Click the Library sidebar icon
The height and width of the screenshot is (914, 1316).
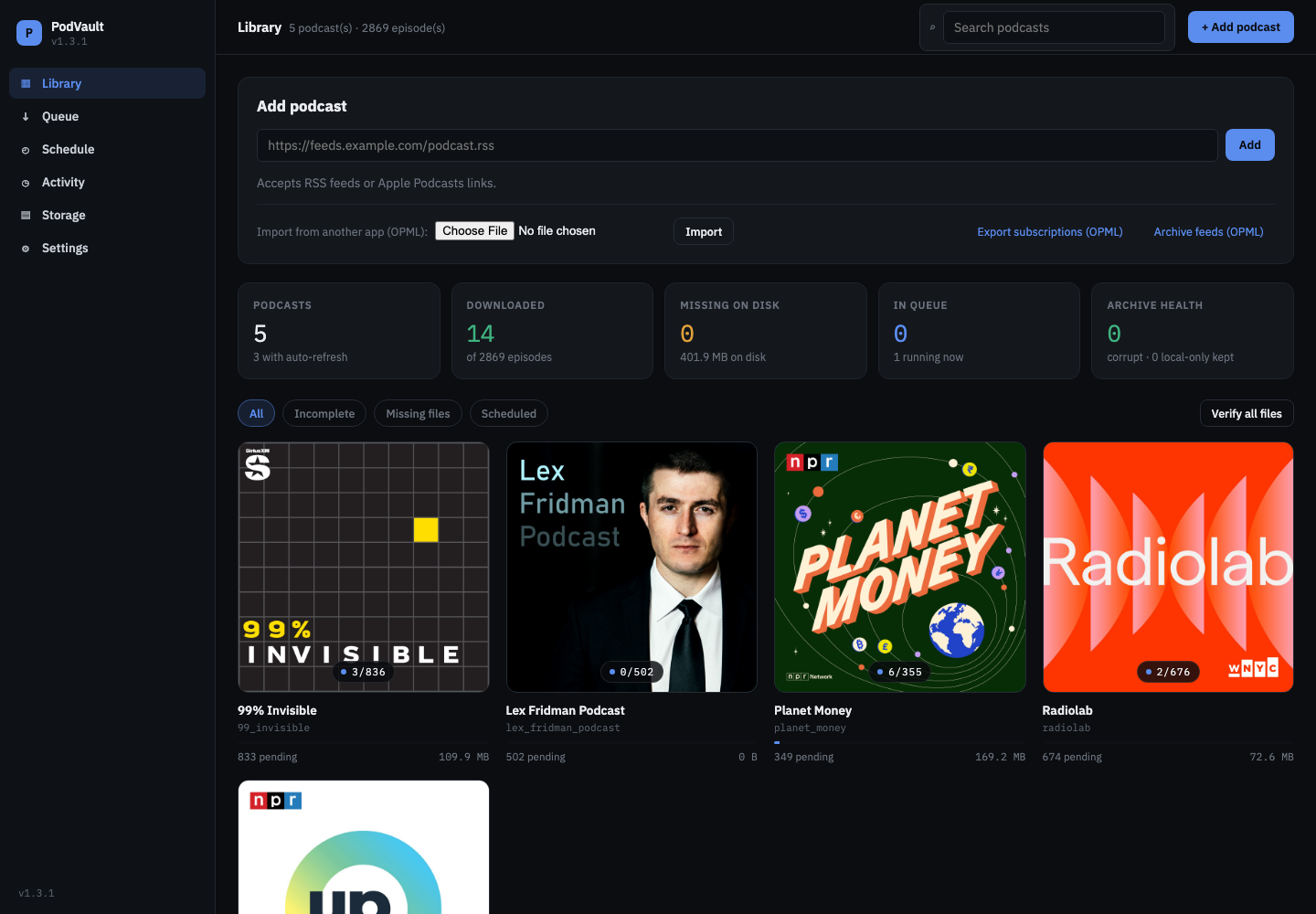click(26, 83)
